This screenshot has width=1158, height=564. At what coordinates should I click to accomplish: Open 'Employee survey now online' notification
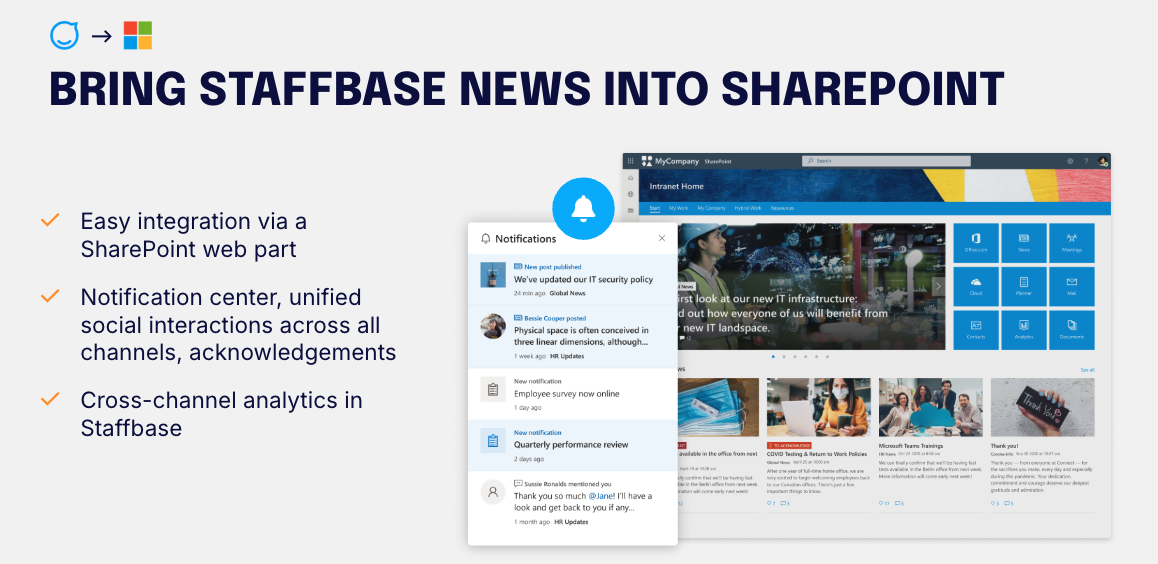pos(572,394)
